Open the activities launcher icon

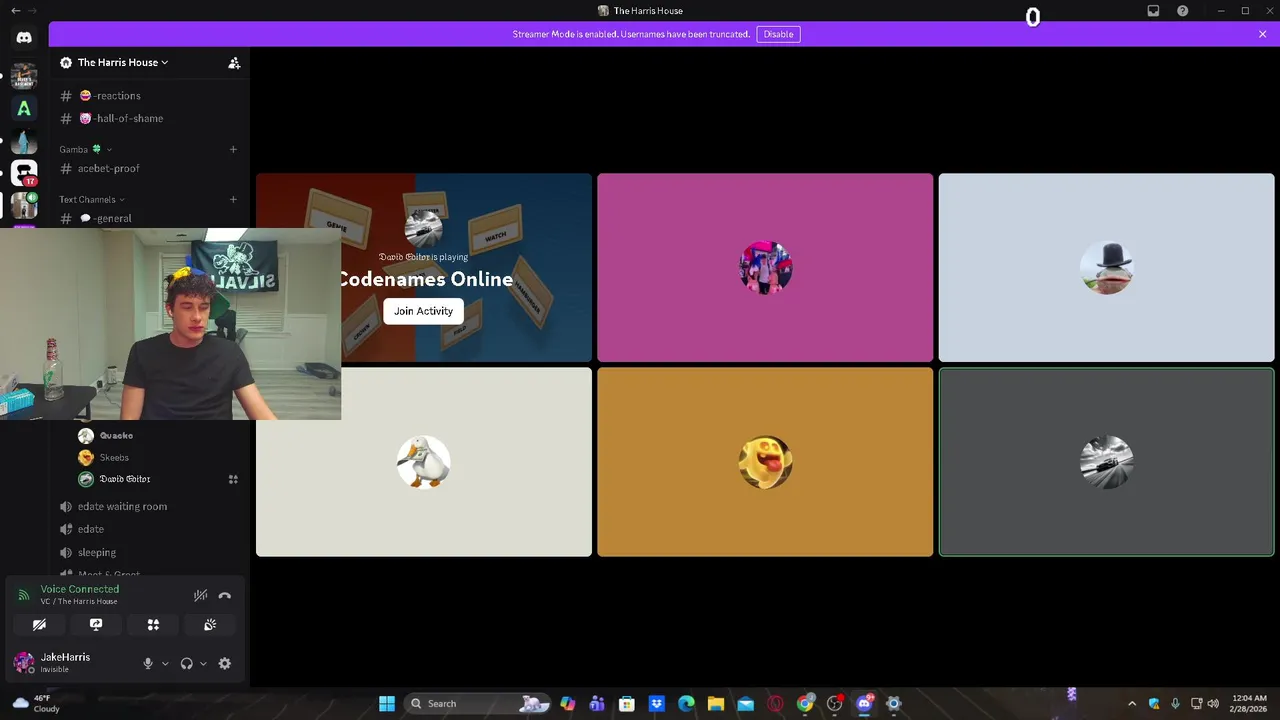pyautogui.click(x=153, y=624)
